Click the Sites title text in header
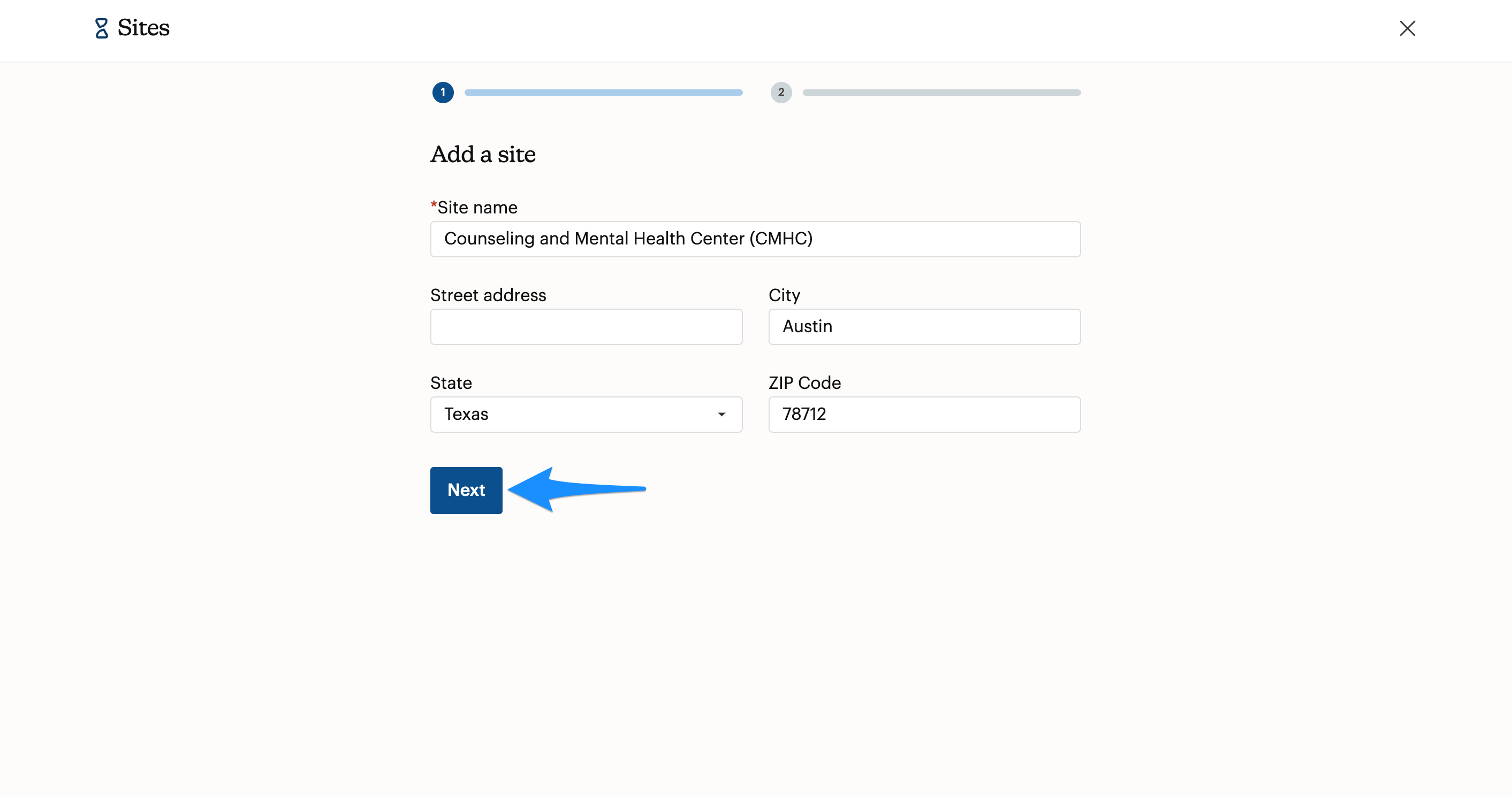Screen dimensions: 1512x796 coord(143,28)
